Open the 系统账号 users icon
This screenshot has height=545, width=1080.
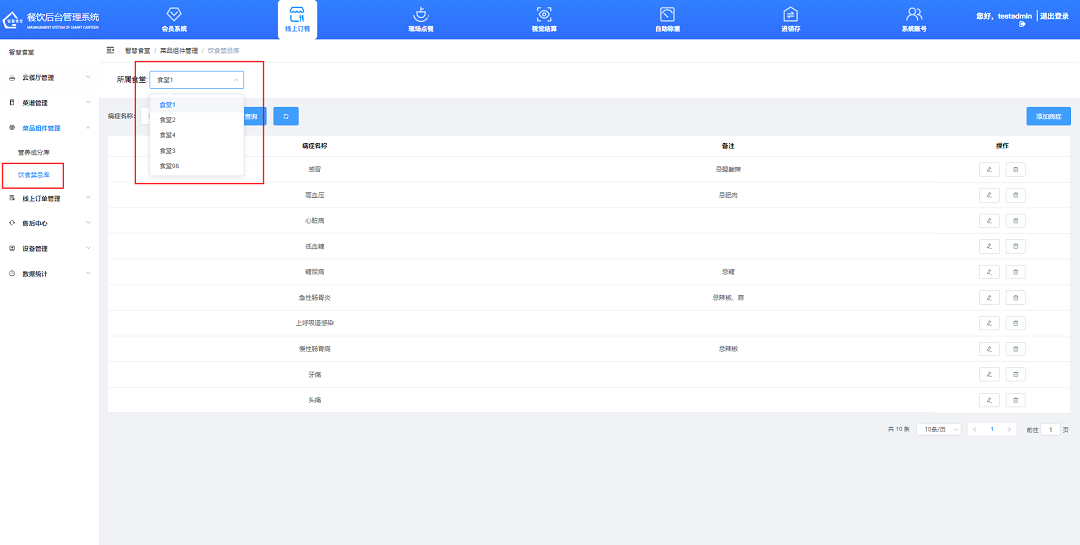coord(913,14)
